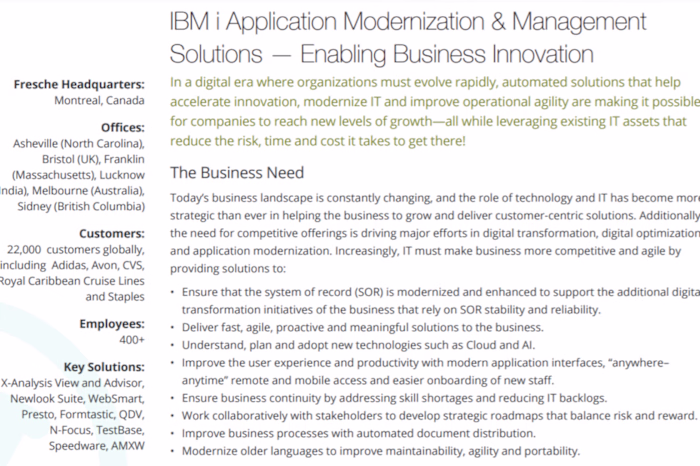Click the line starting 'the need for competitive offerings'
Viewport: 700px width, 466px height.
(x=435, y=233)
